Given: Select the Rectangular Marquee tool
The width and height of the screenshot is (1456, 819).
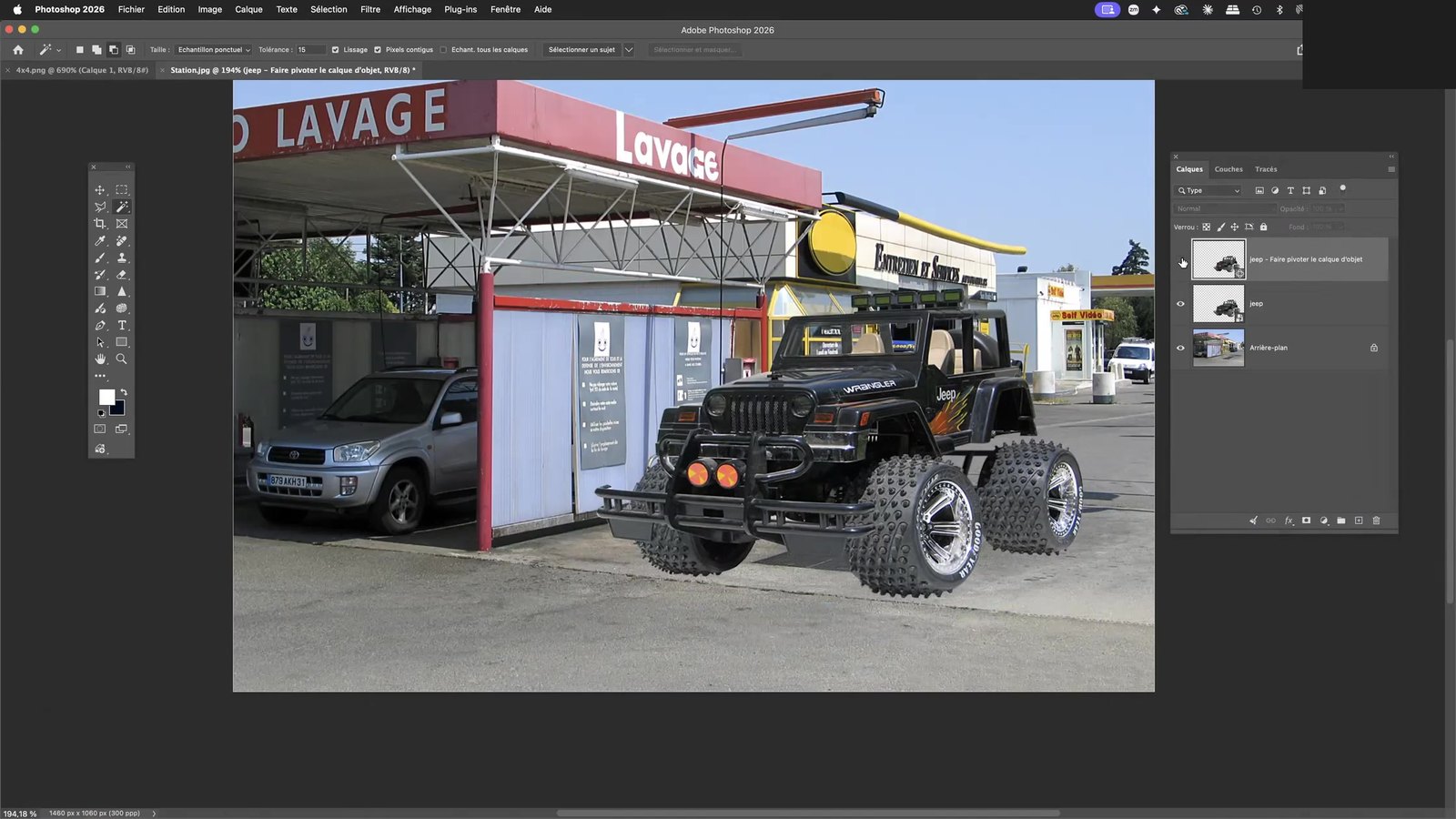Looking at the screenshot, I should (x=122, y=190).
